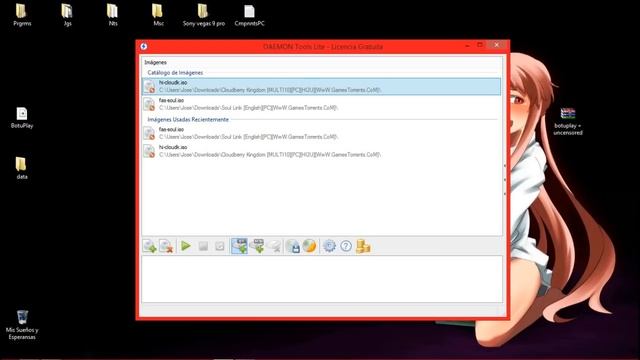This screenshot has width=640, height=360.
Task: Click the Catálogo de Imágenes group header
Action: [x=175, y=73]
